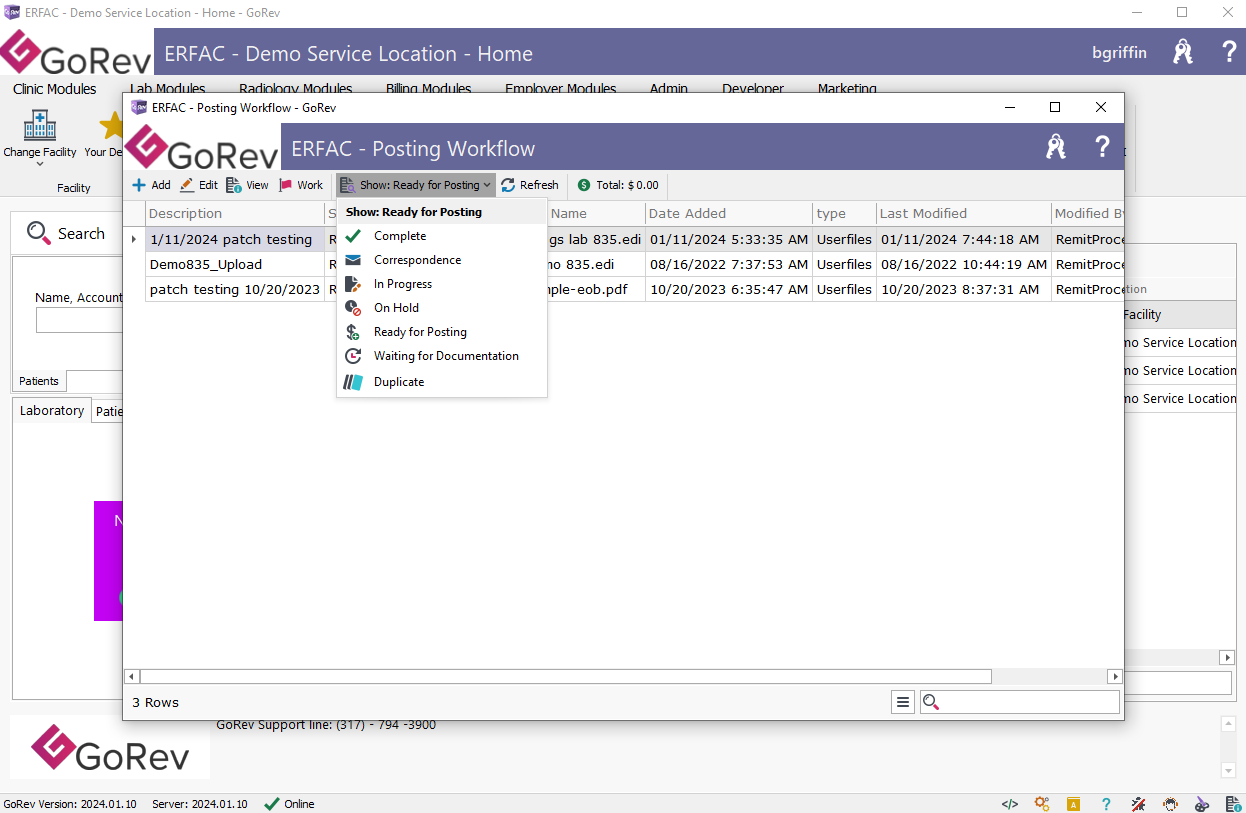Click the Edit pencil toolbar button
This screenshot has width=1246, height=813.
(198, 185)
